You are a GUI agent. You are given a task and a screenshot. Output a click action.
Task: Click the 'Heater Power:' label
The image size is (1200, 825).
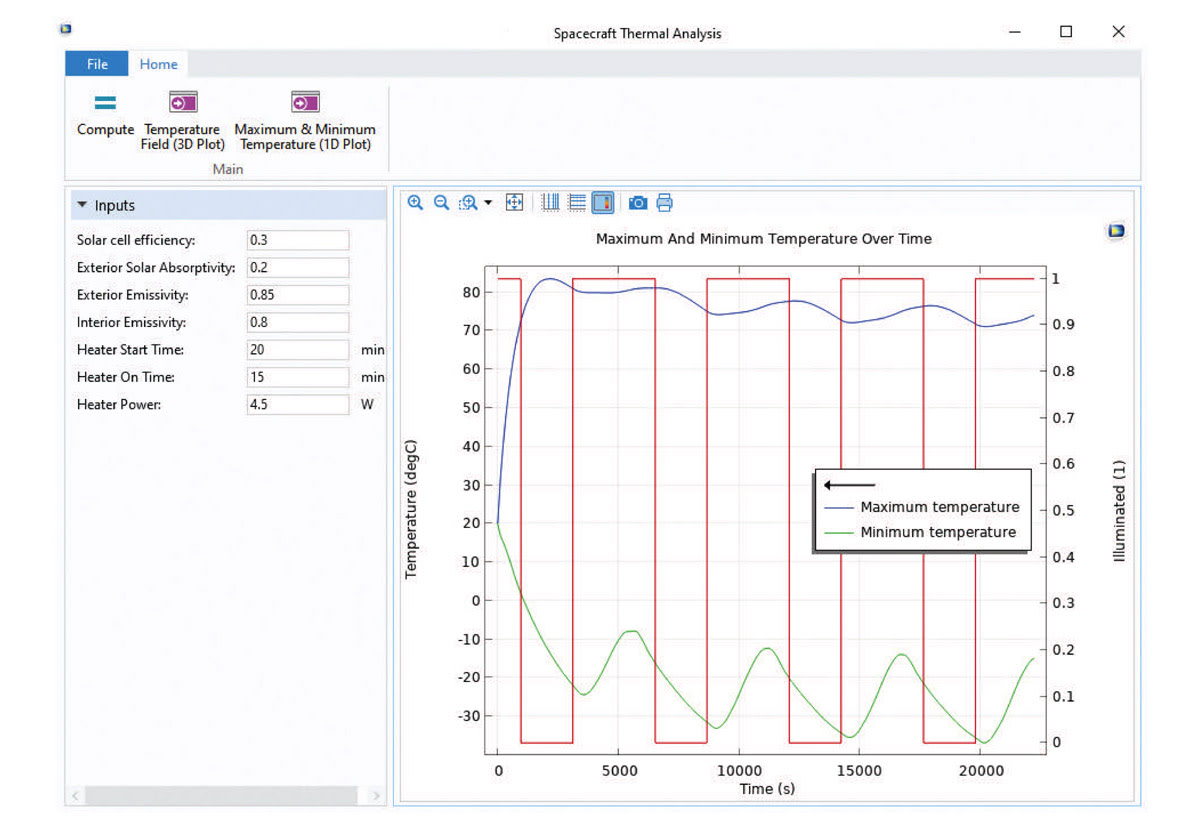pos(117,406)
